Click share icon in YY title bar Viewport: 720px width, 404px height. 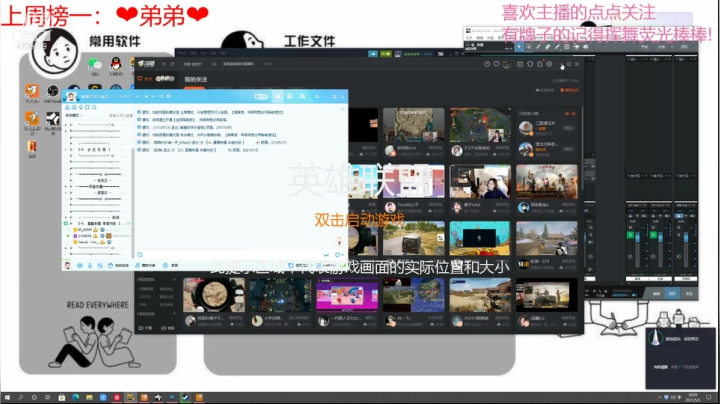point(161,96)
